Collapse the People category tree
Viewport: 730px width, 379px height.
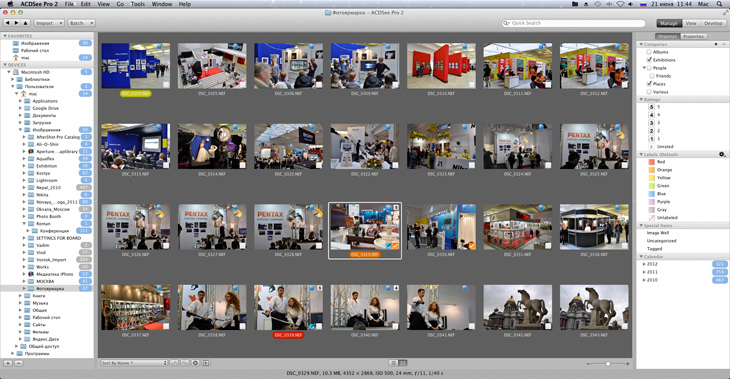point(644,68)
